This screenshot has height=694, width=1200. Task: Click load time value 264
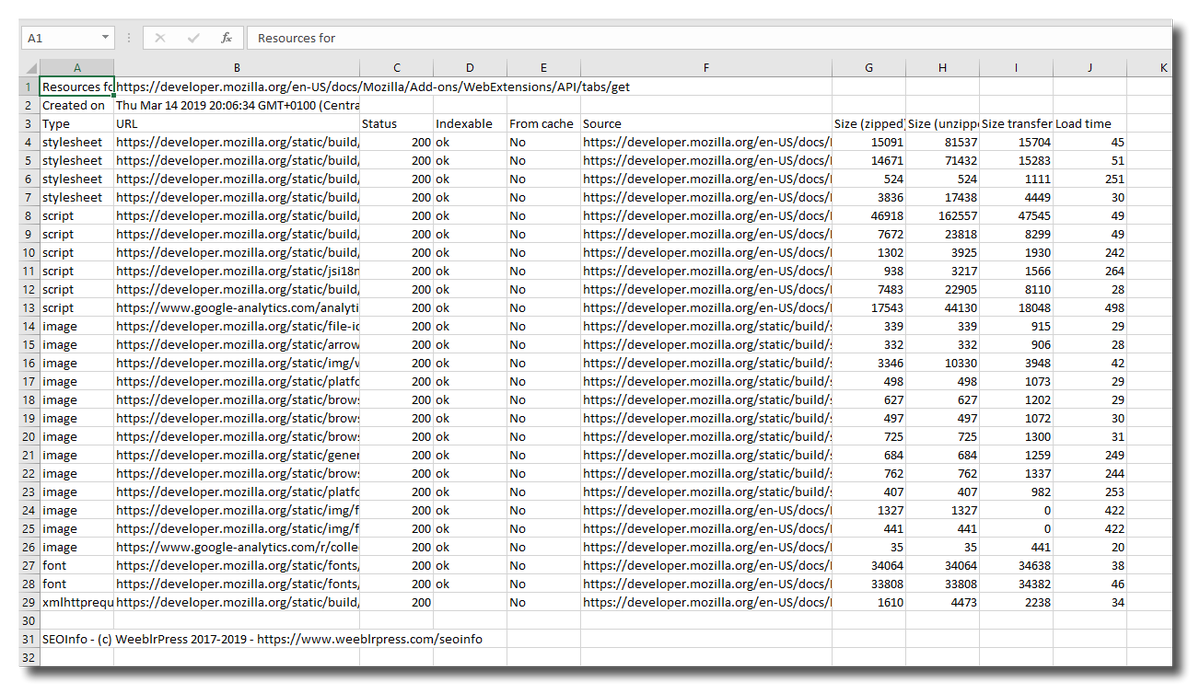1090,271
